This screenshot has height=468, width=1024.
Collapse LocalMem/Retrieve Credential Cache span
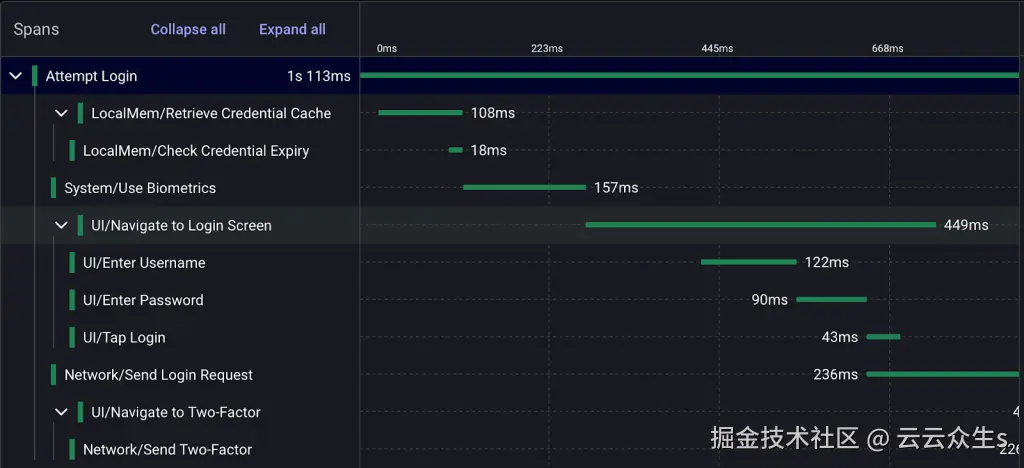pos(61,113)
